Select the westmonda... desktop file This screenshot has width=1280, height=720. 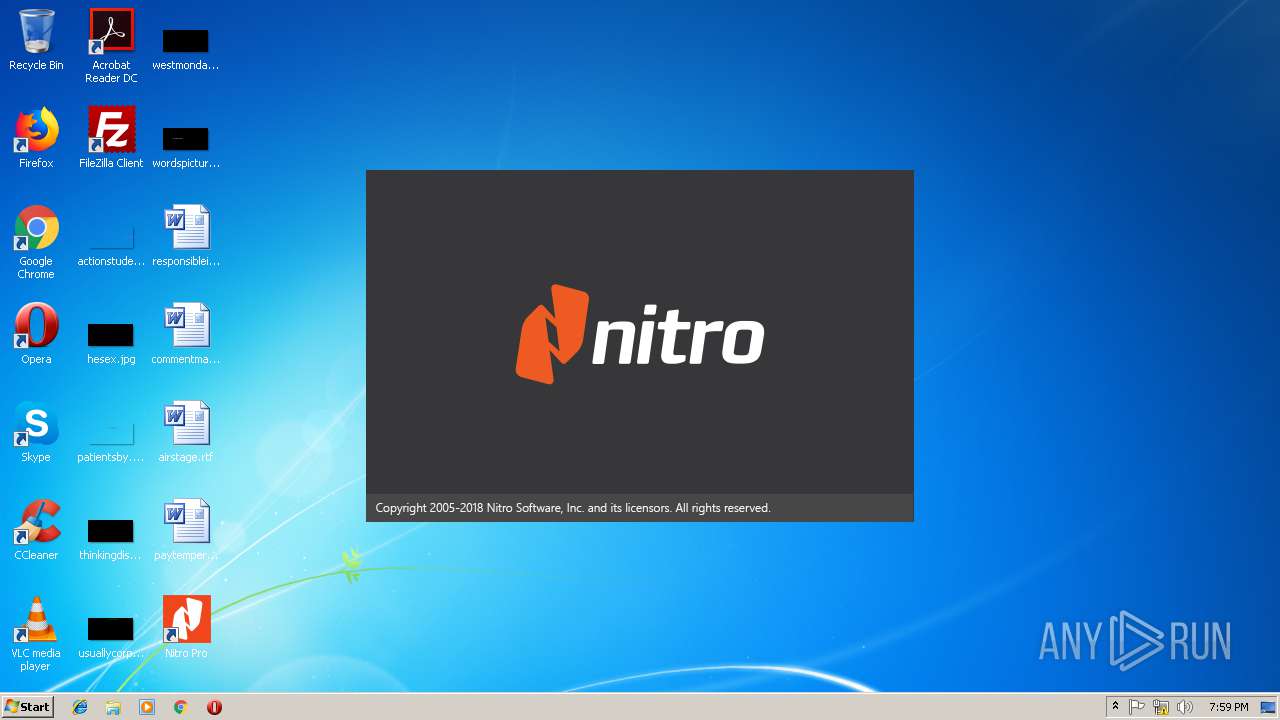(186, 49)
